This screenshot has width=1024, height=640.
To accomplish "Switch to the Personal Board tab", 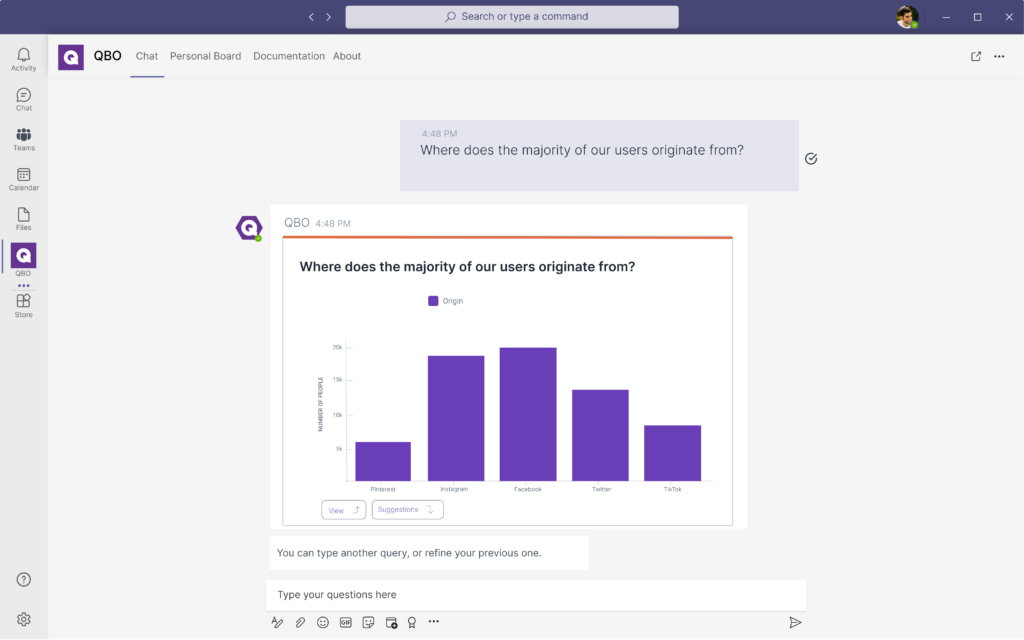I will tap(205, 56).
